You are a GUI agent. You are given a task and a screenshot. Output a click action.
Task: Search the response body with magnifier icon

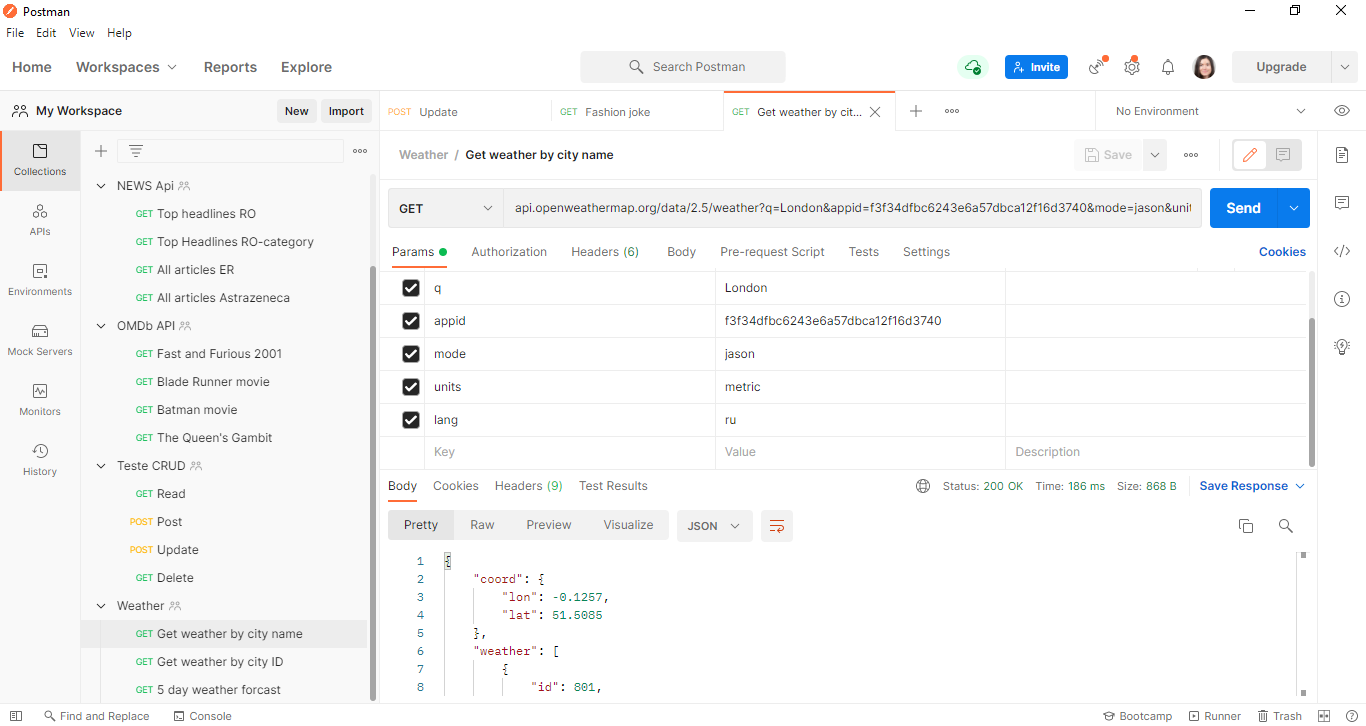[x=1286, y=526]
